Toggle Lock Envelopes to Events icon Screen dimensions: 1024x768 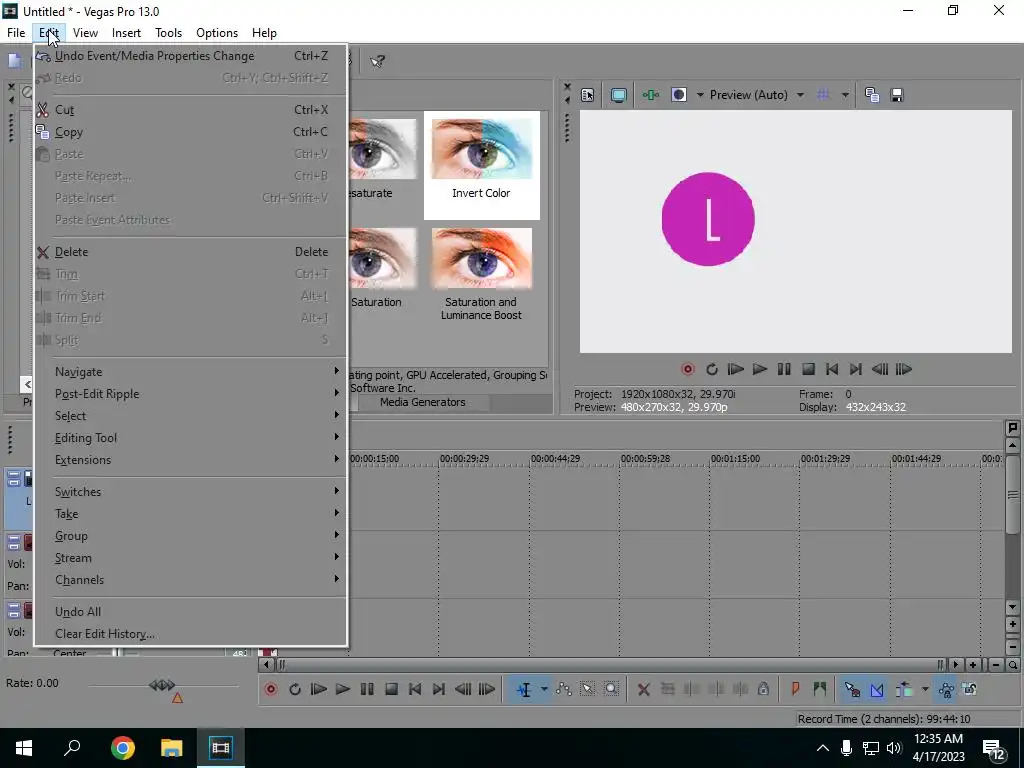point(946,689)
